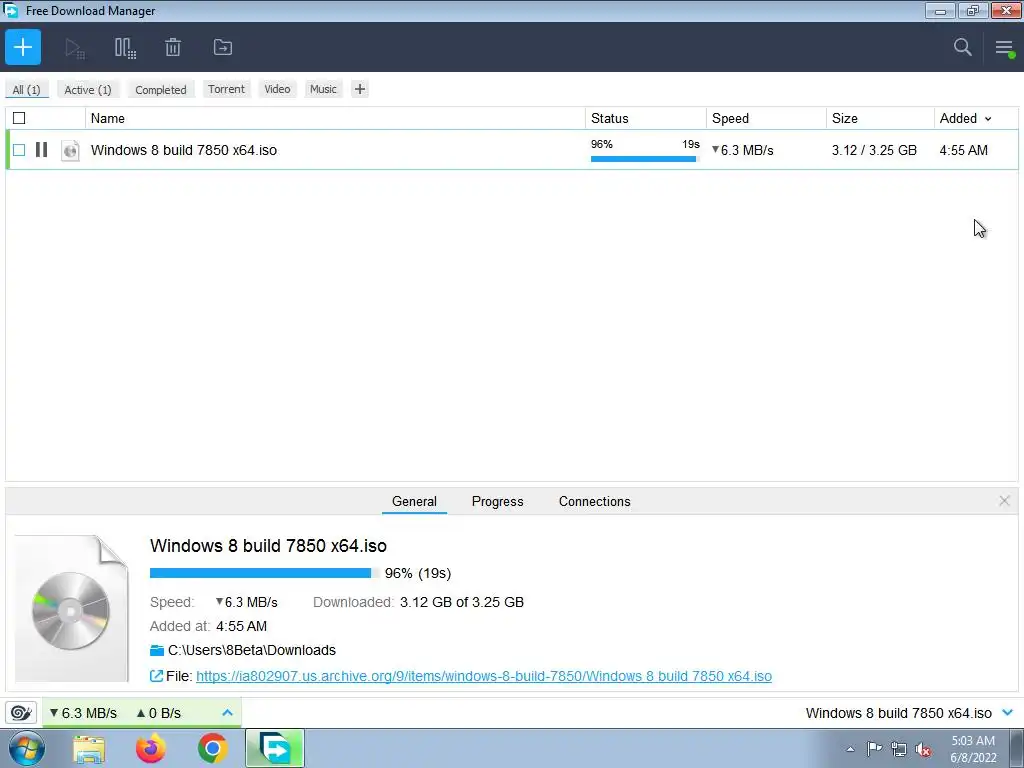Screen dimensions: 1024x768
Task: Toggle the Added column sort arrow
Action: coord(987,119)
